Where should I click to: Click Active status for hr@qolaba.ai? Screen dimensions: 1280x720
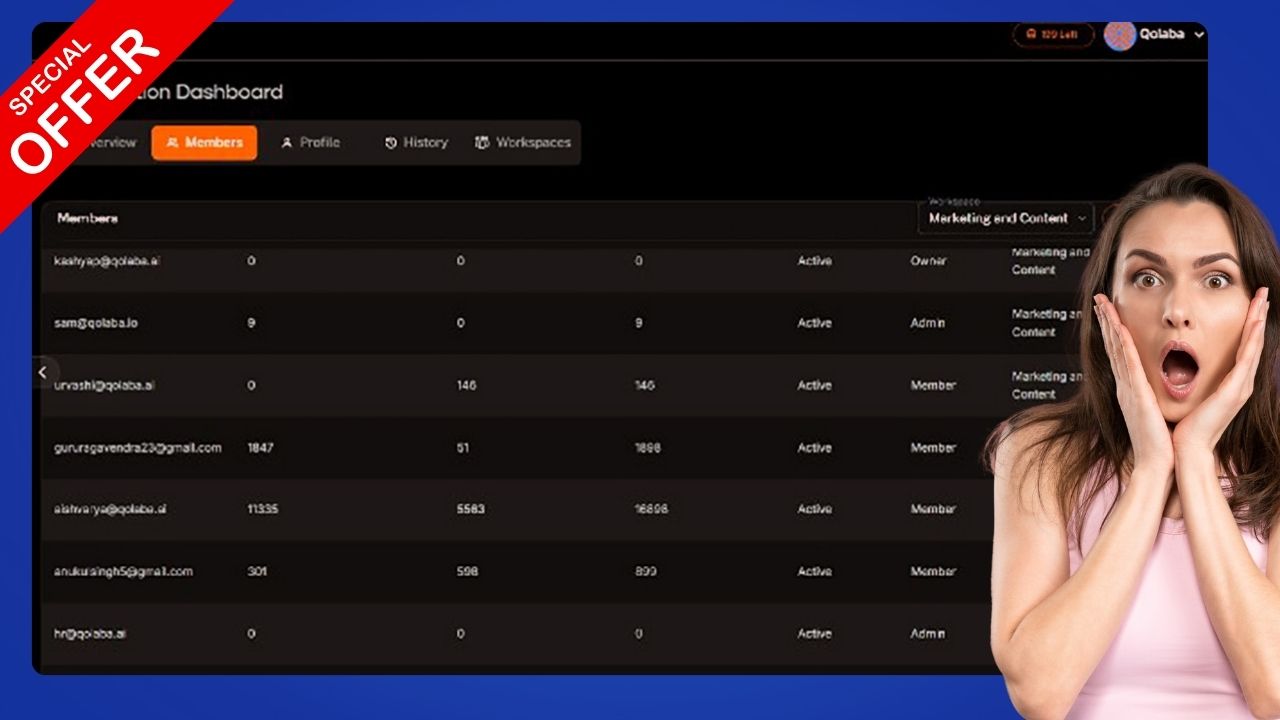tap(814, 634)
